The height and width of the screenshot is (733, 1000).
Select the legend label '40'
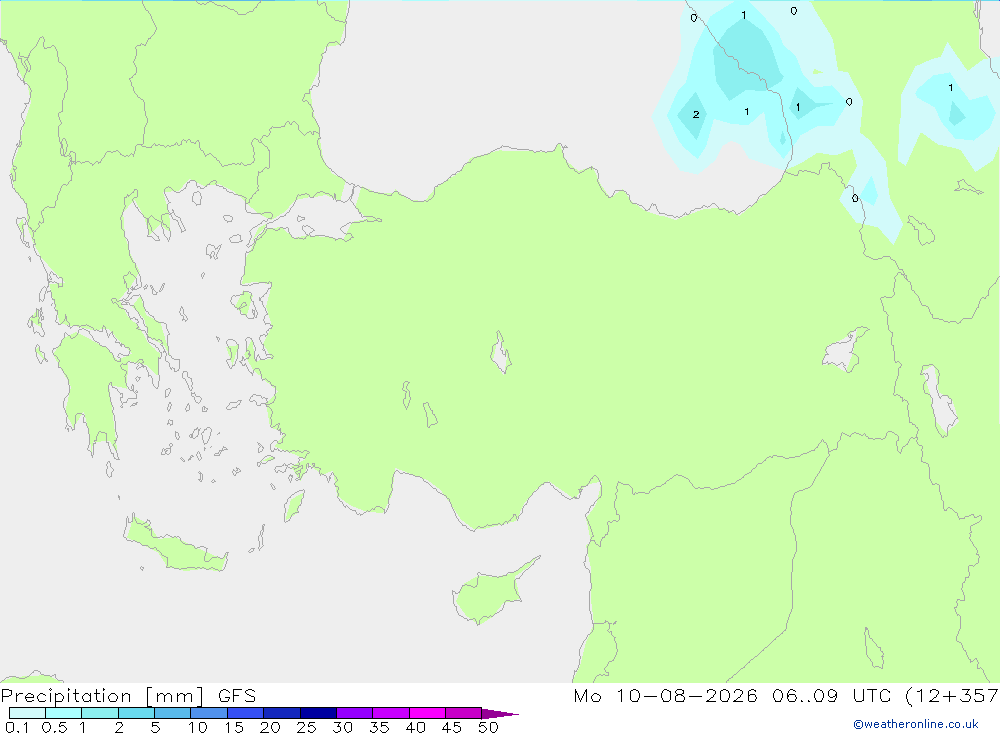pos(415,727)
